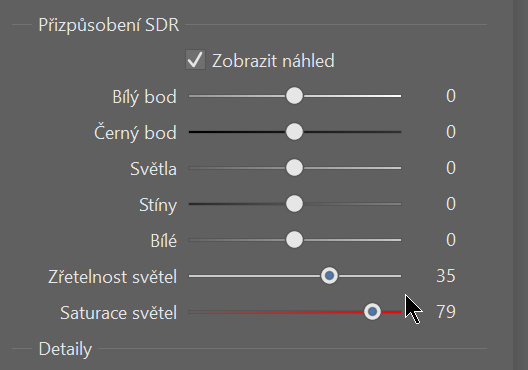This screenshot has width=528, height=370.
Task: Collapse the Přizpůsobení SDR section header
Action: click(109, 25)
